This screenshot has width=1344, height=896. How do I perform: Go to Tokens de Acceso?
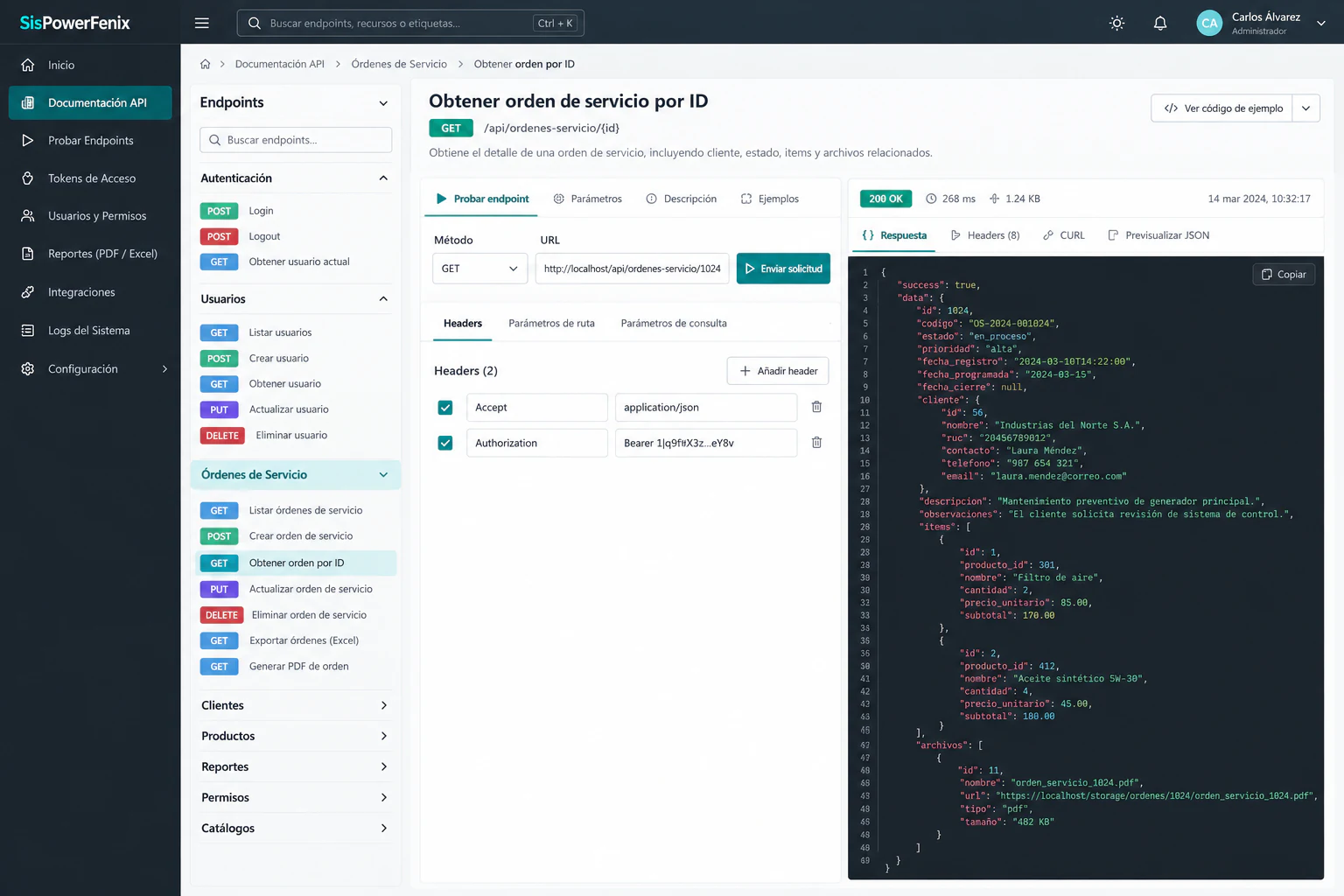[x=90, y=178]
